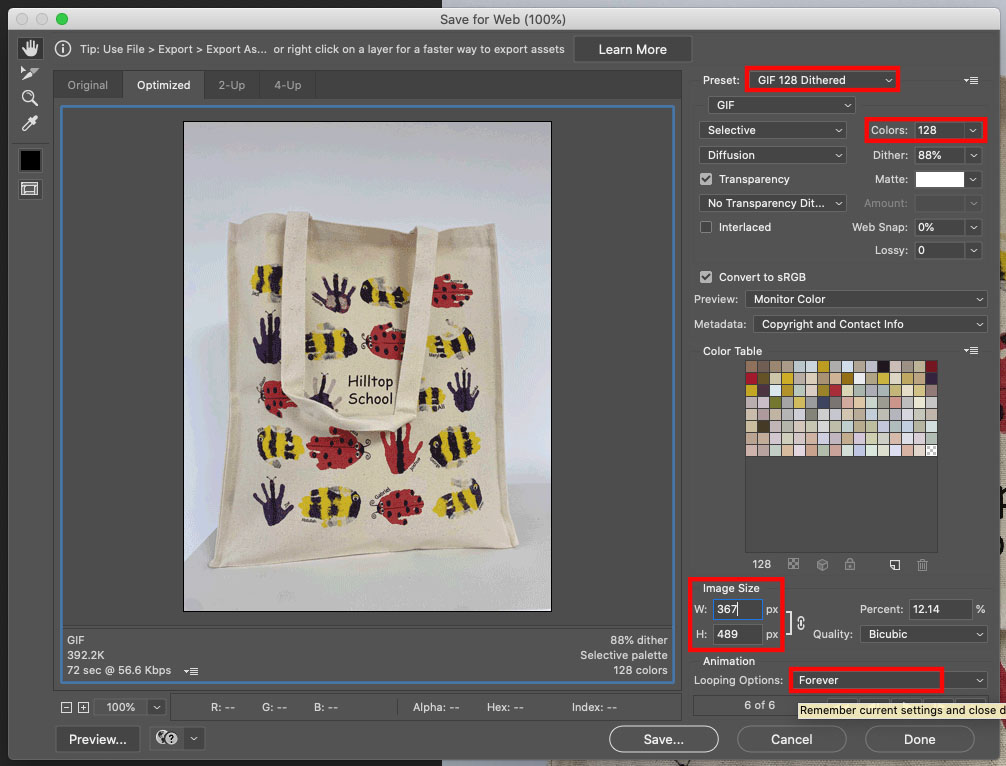Viewport: 1006px width, 766px height.
Task: Open the Quality Bicubic dropdown
Action: 922,634
